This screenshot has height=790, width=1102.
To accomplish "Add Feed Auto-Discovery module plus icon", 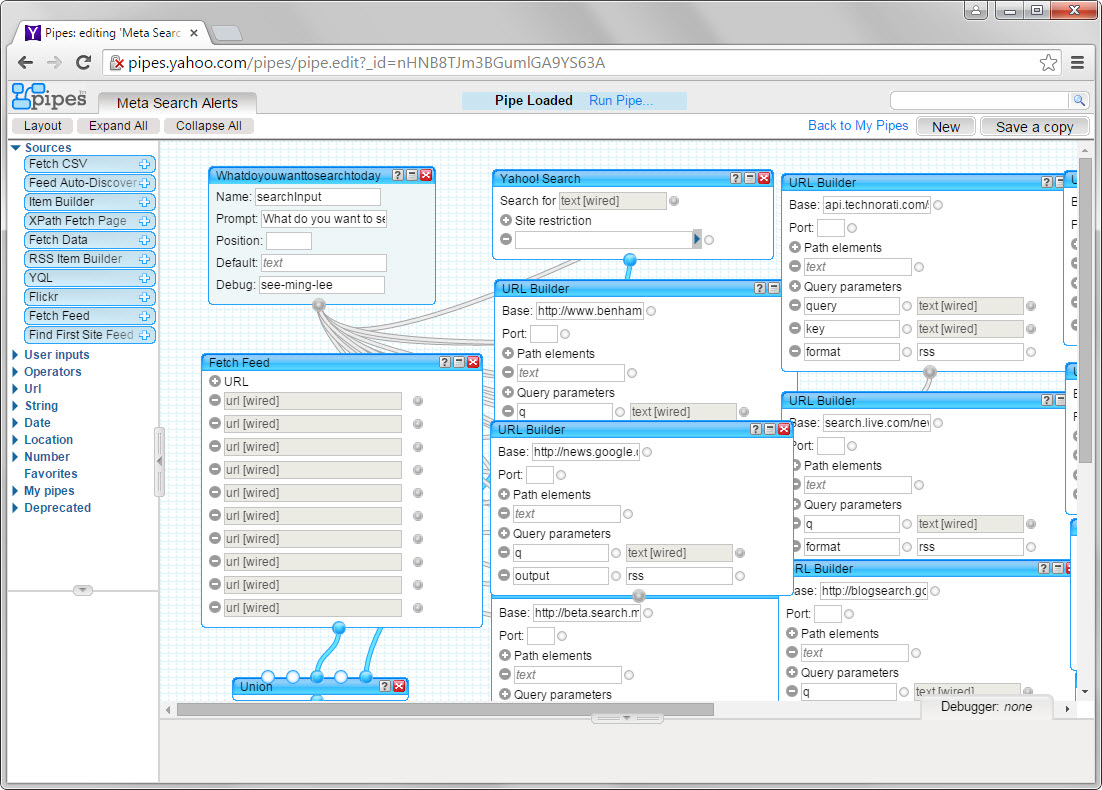I will tap(145, 183).
